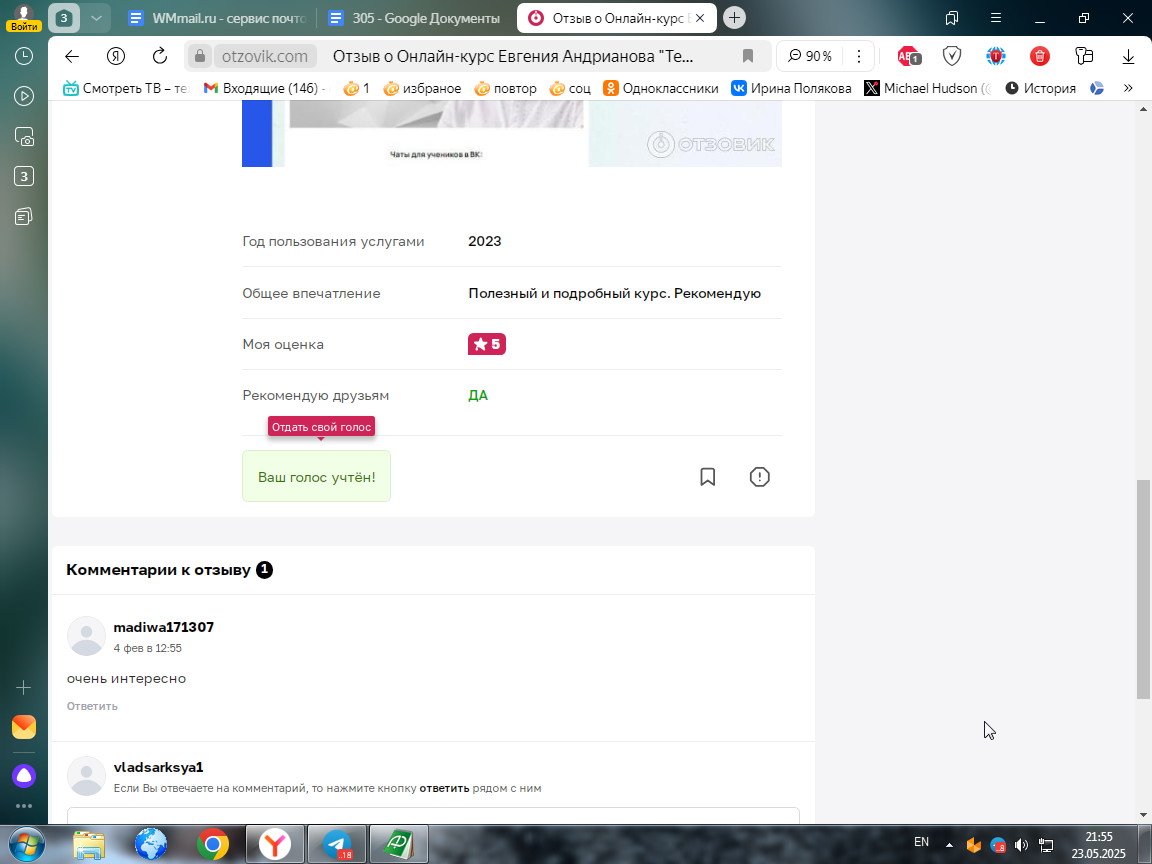Open the избраное bookmark
The image size is (1152, 864).
pos(422,88)
